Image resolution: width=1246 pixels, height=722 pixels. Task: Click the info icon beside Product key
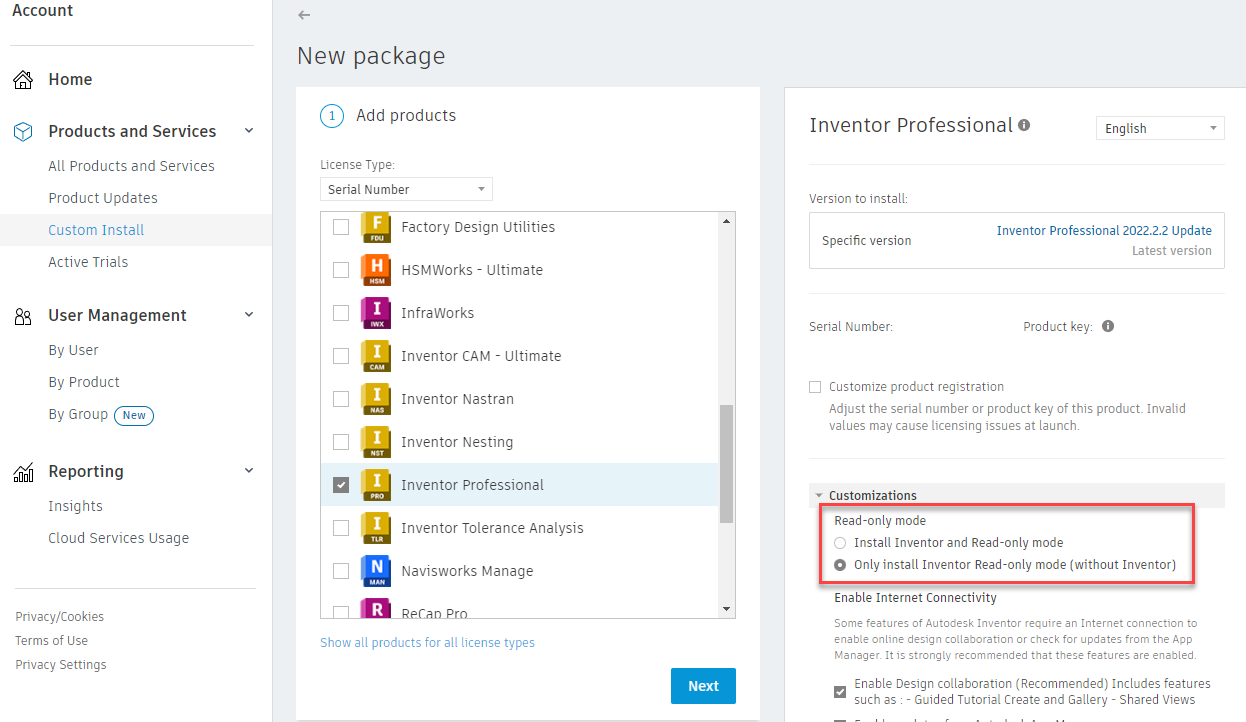click(x=1108, y=327)
